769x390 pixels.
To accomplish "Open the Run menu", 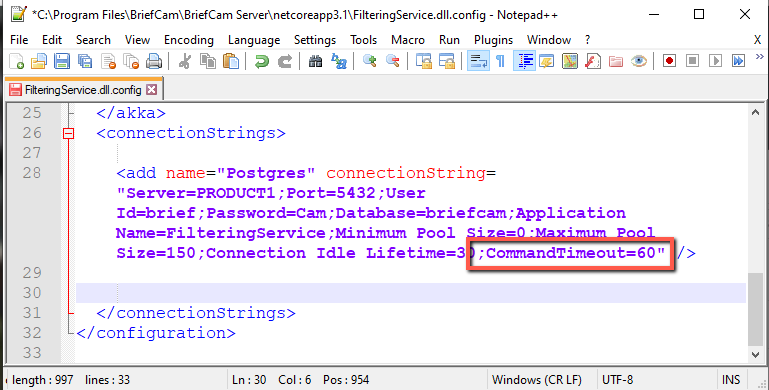I will 449,40.
